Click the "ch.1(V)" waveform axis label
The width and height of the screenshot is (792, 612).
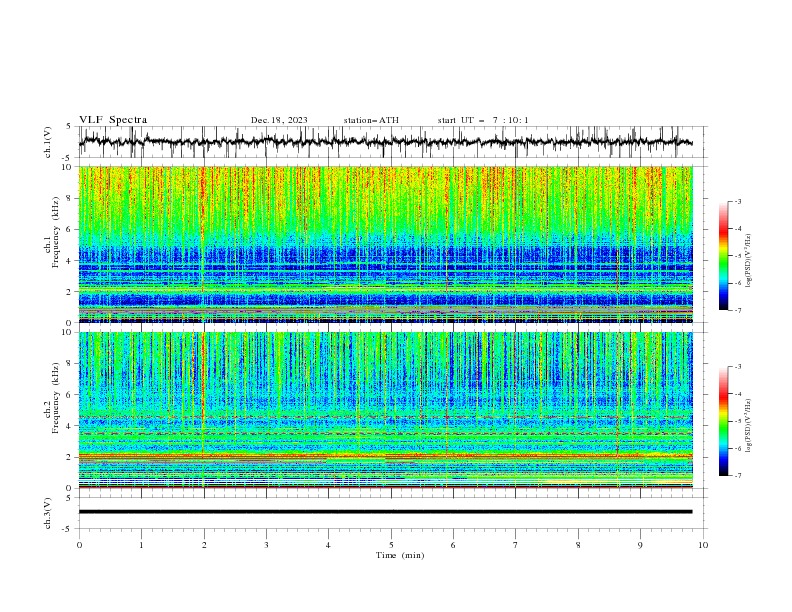tap(48, 142)
